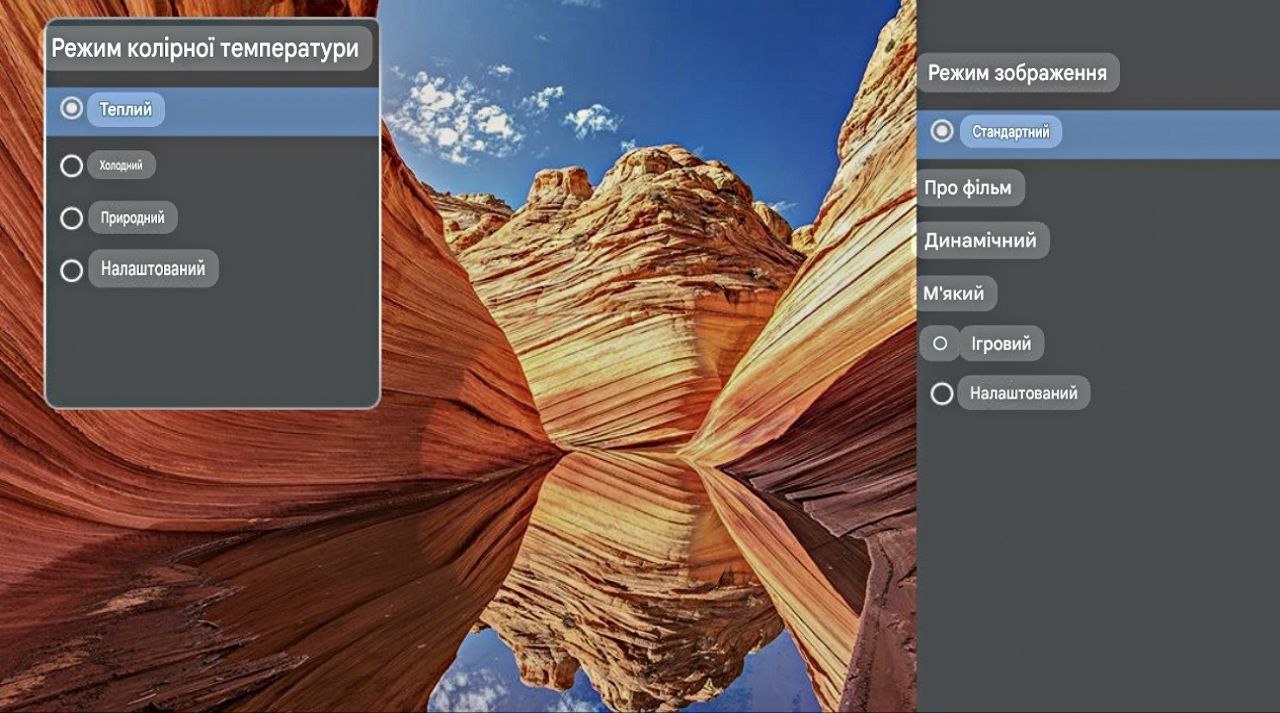Select the Налаштований color temperature radio button
1280x713 pixels.
[x=71, y=270]
